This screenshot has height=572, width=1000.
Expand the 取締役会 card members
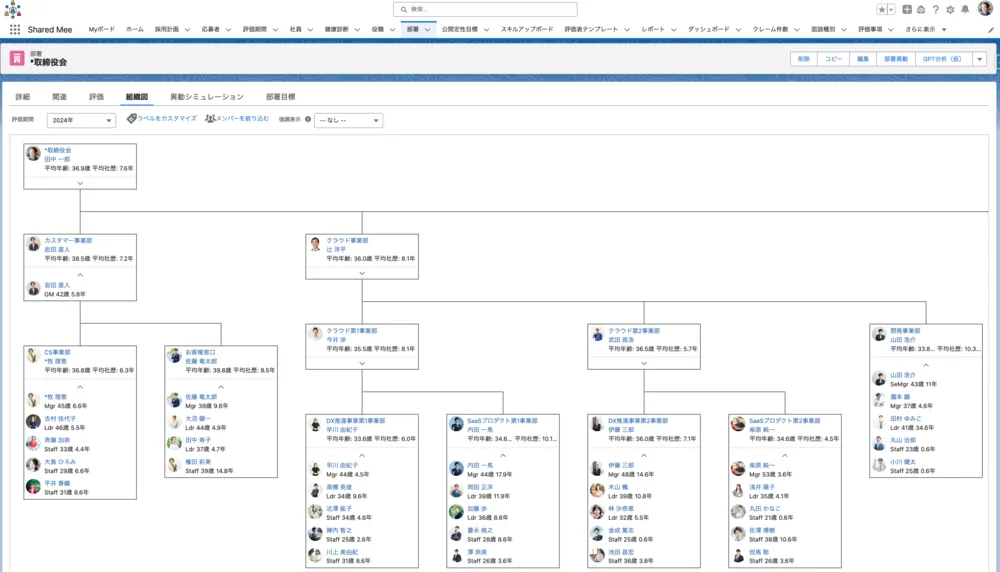[x=80, y=182]
